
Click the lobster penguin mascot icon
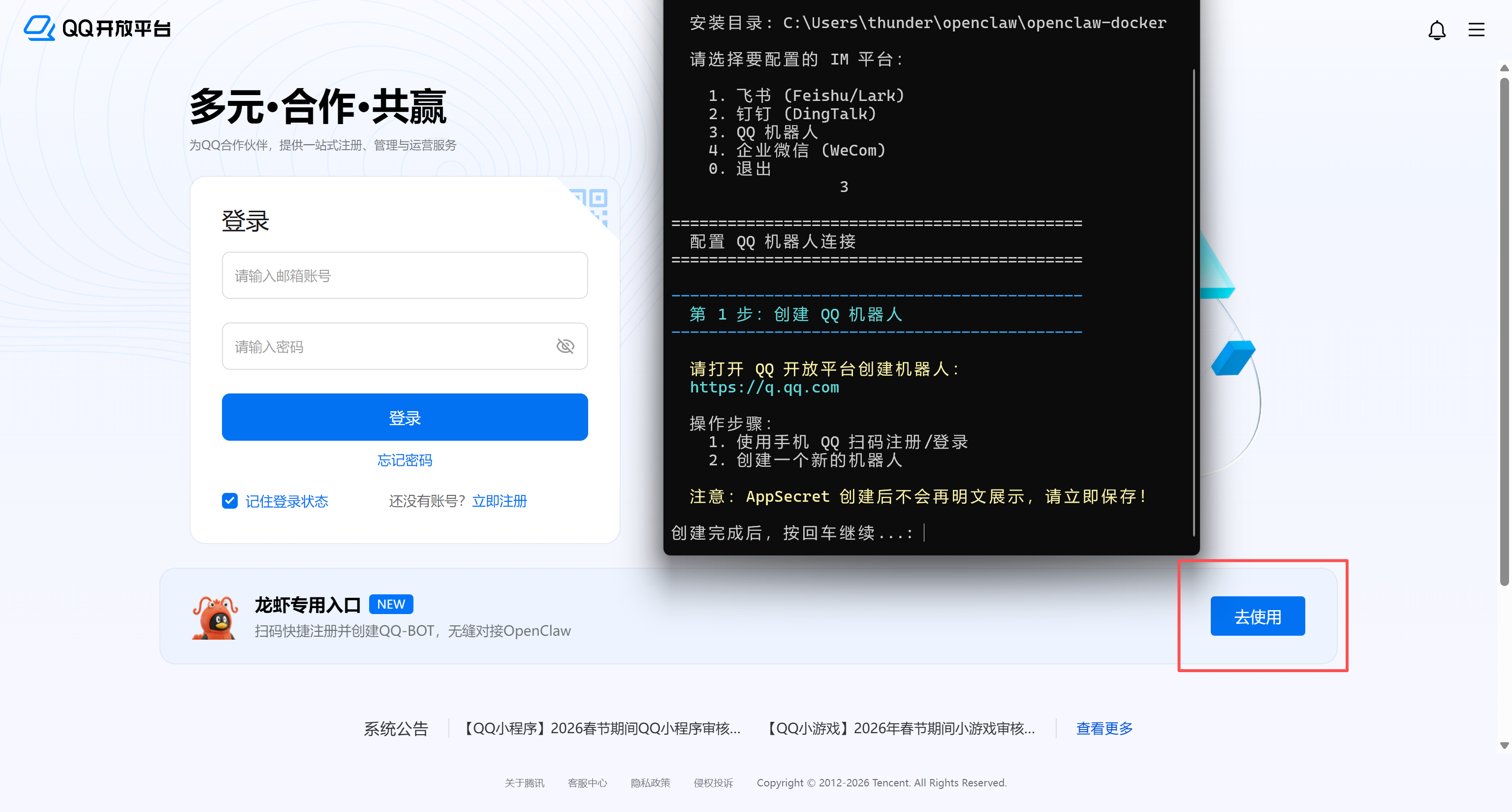(x=215, y=617)
